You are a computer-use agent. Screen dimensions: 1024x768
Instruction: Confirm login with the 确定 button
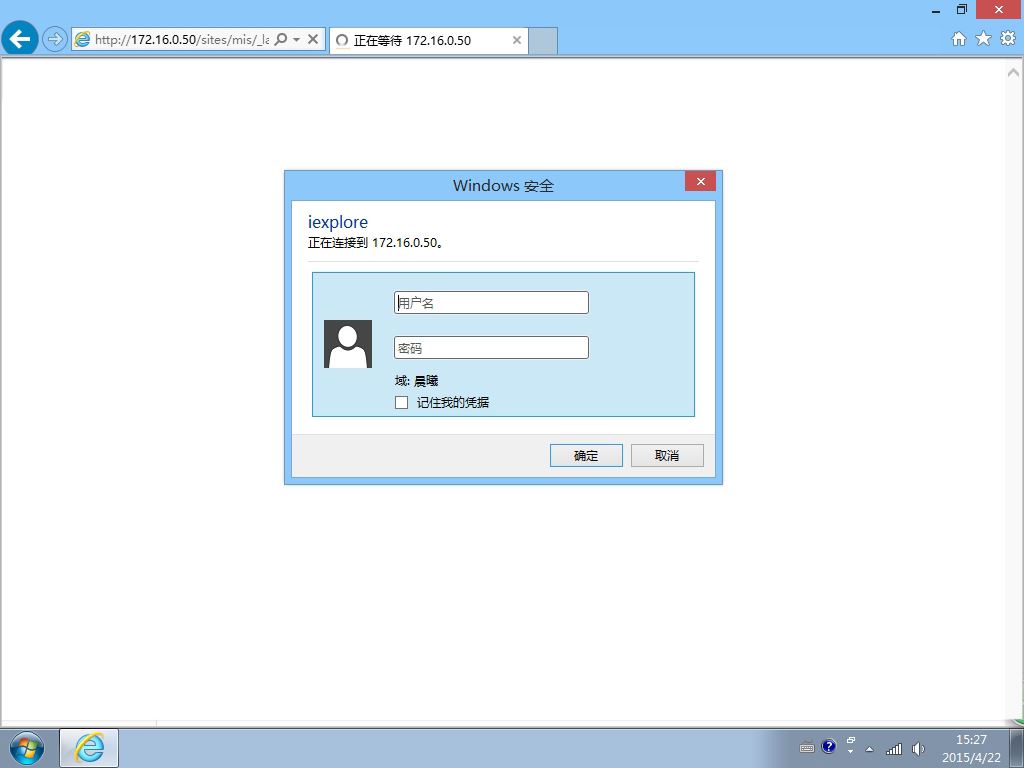click(586, 455)
